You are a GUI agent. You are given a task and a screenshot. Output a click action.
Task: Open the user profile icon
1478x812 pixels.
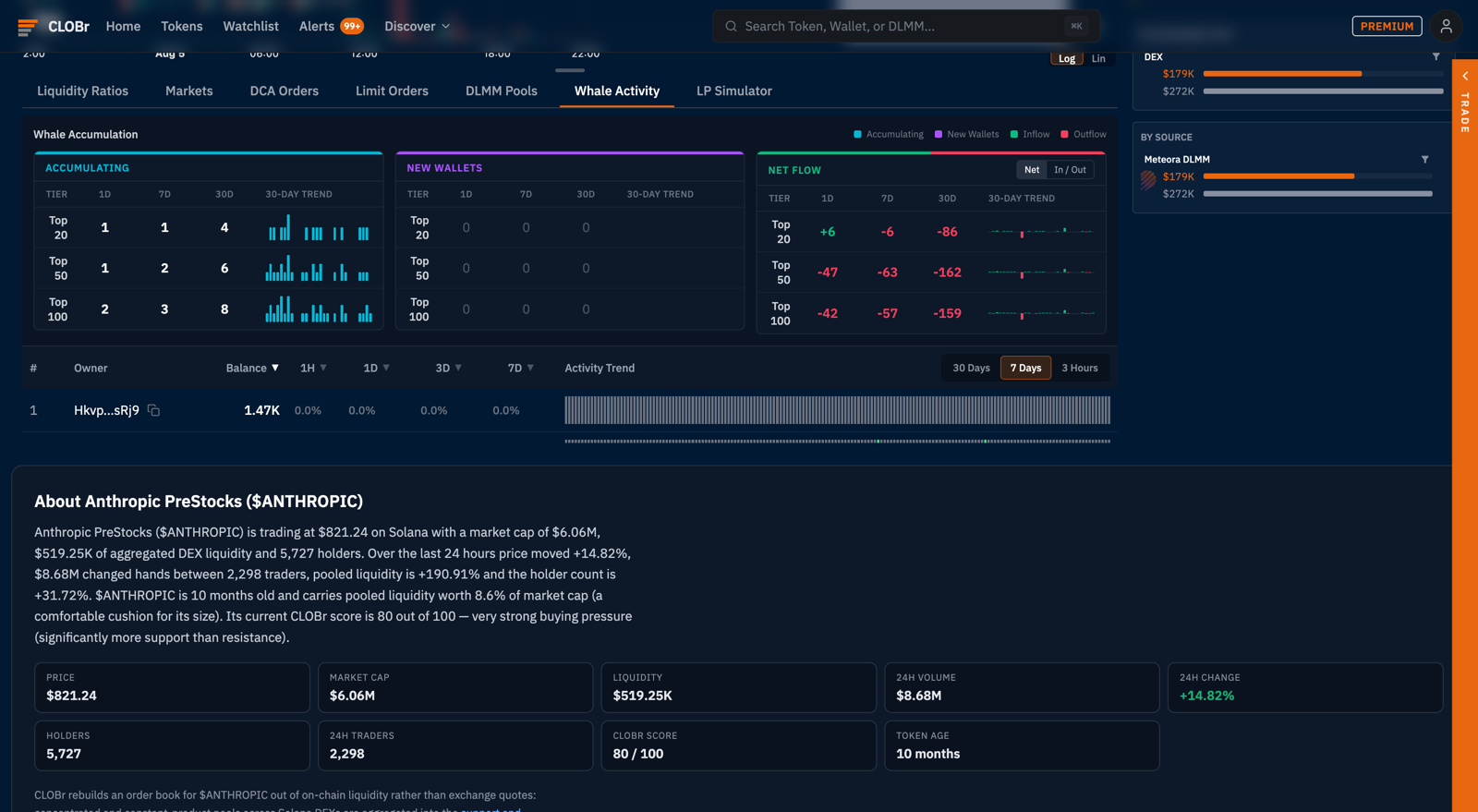[1446, 26]
